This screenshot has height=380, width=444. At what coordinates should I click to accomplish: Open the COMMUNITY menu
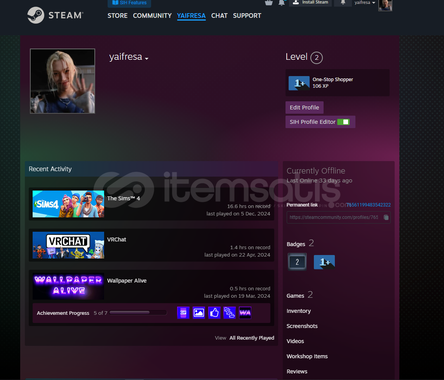click(x=152, y=16)
